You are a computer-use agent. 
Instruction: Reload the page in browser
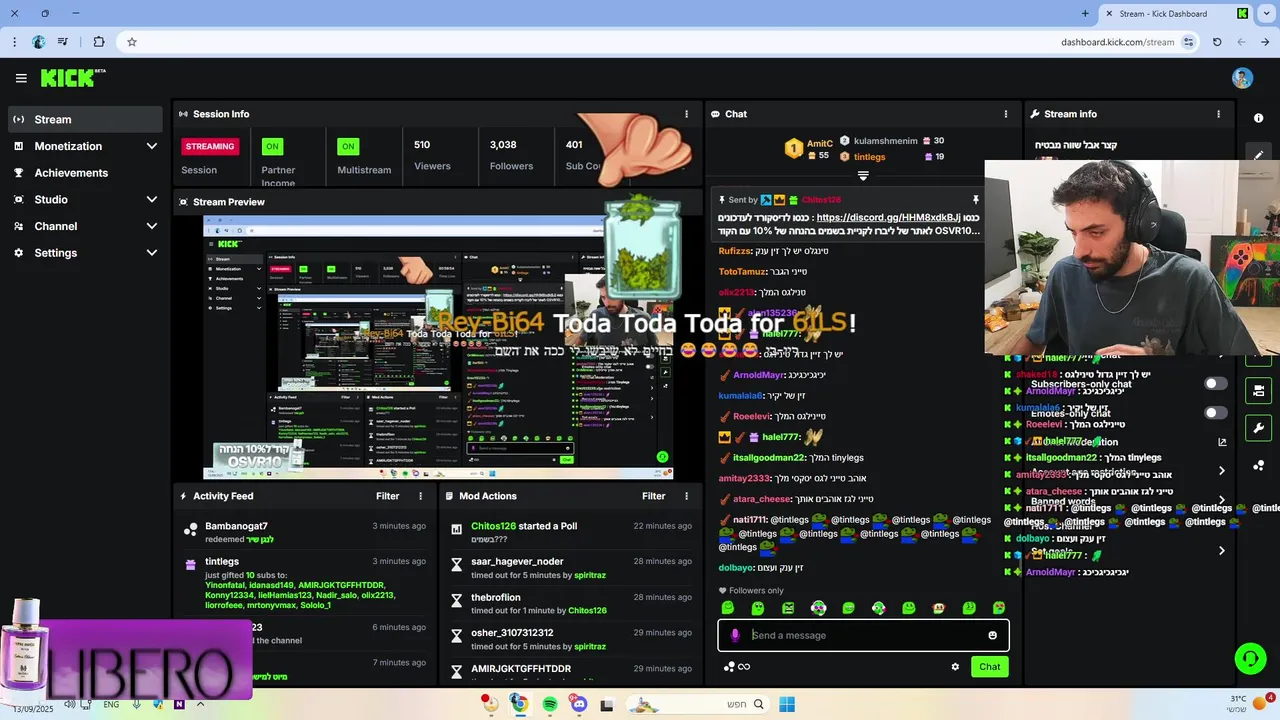[1217, 42]
